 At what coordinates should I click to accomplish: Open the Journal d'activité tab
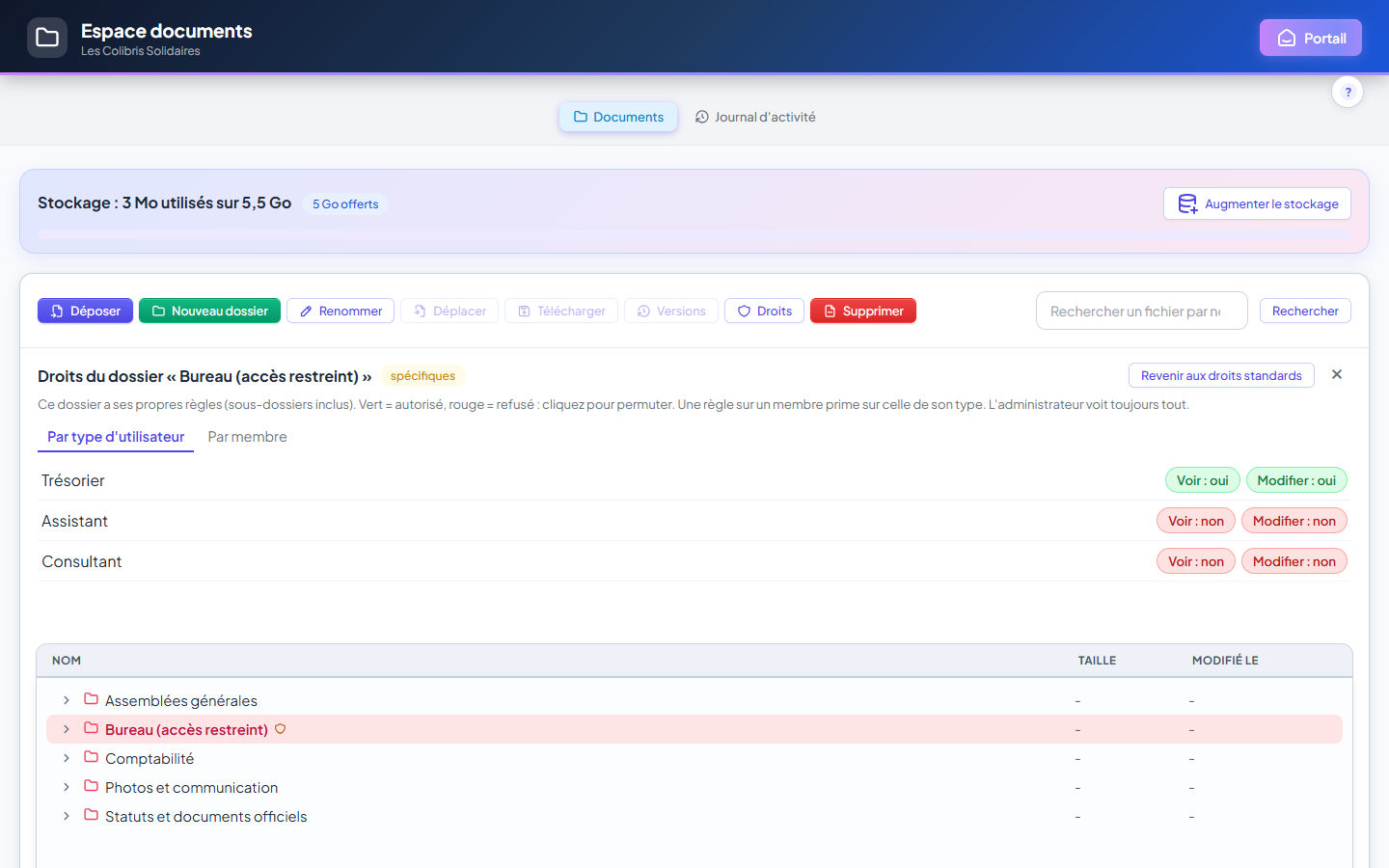click(x=755, y=117)
